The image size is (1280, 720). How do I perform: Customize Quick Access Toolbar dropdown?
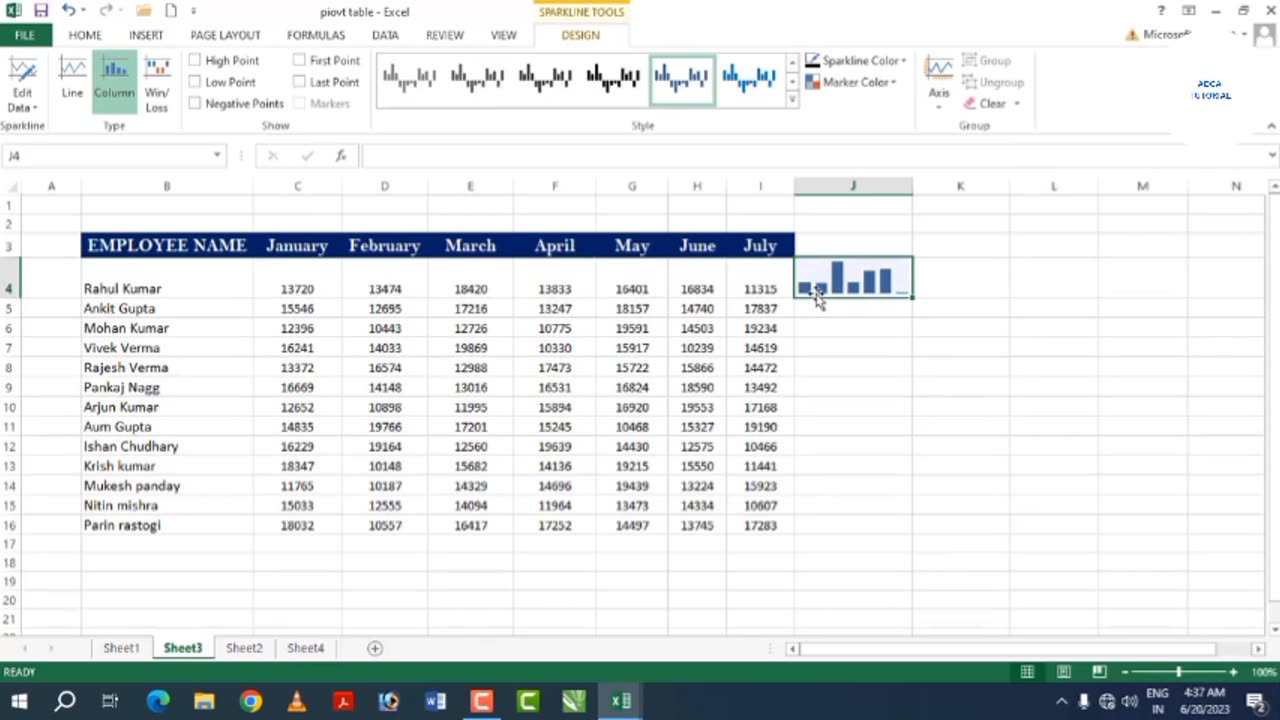click(193, 11)
